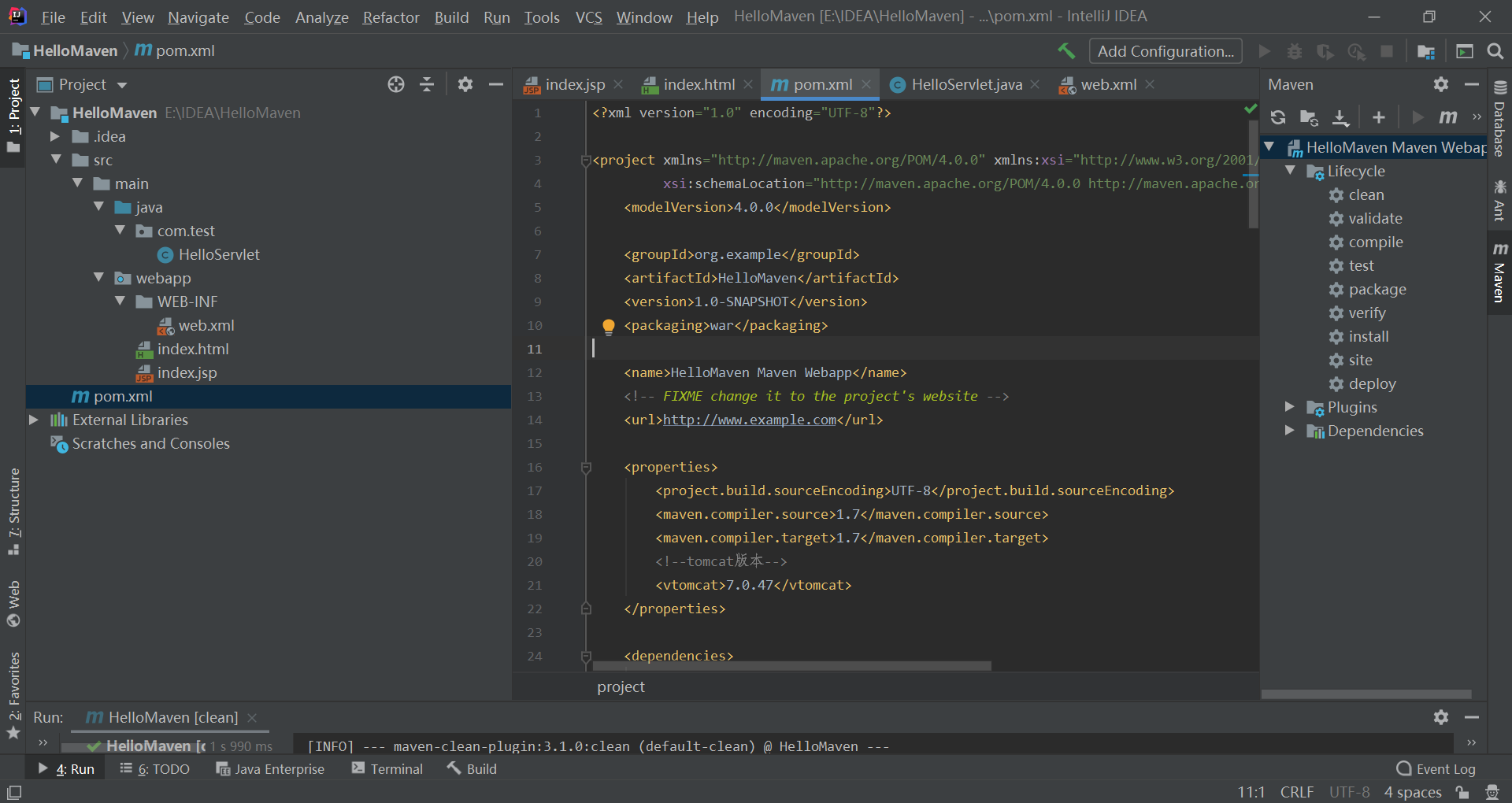Toggle the Favorites tool window

click(13, 691)
